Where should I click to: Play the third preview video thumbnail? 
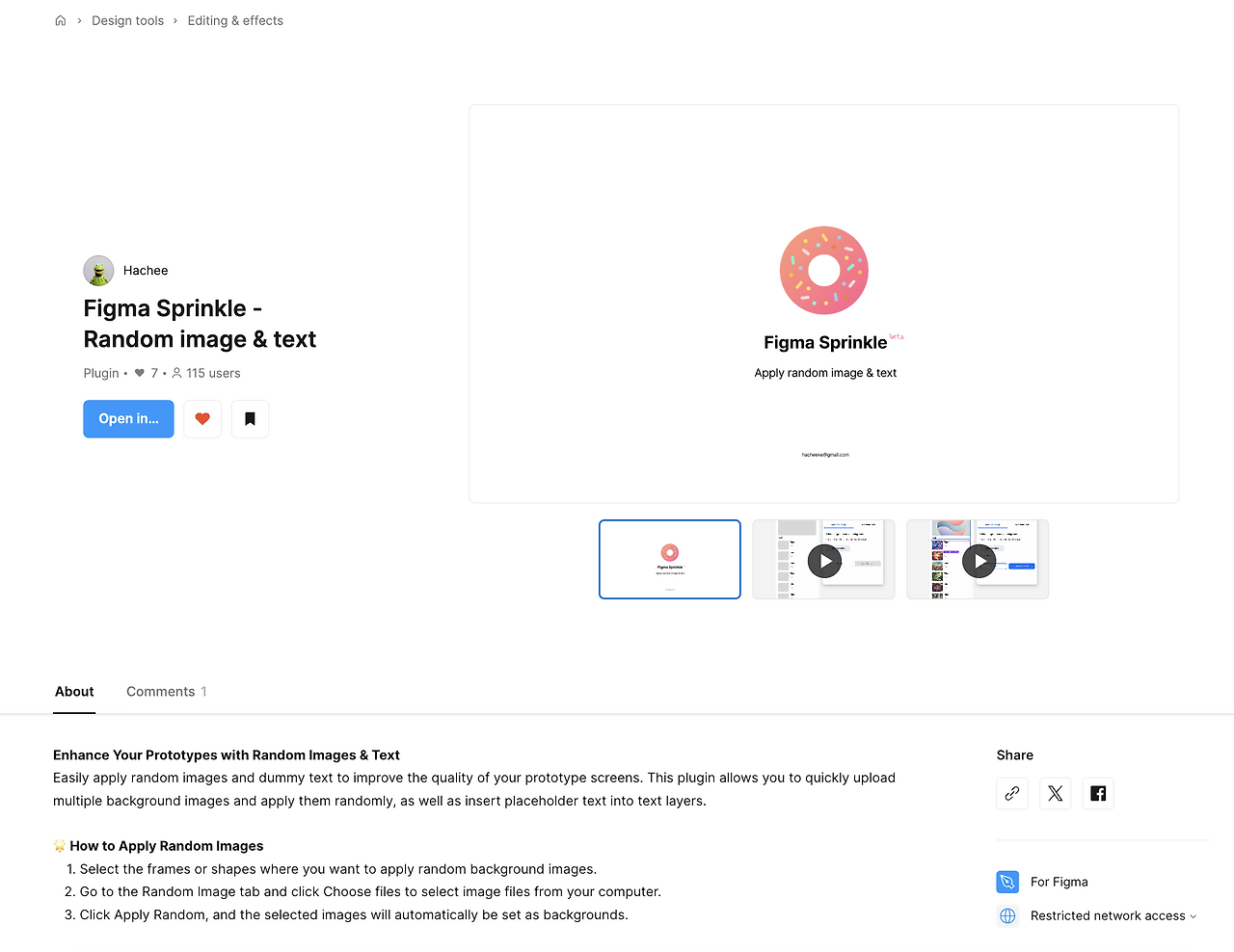979,561
